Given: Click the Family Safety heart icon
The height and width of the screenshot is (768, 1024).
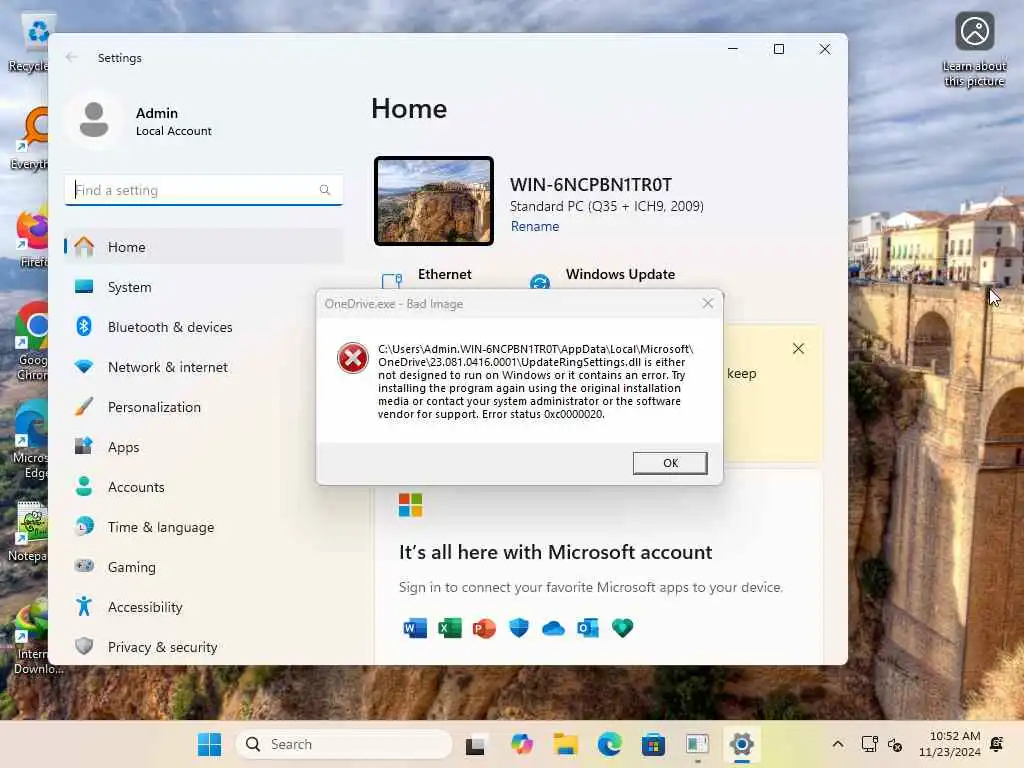Looking at the screenshot, I should pyautogui.click(x=622, y=628).
